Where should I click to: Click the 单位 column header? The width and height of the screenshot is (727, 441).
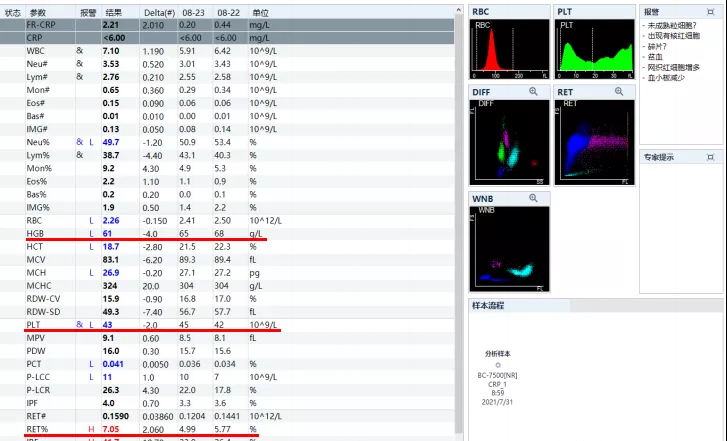(x=261, y=13)
